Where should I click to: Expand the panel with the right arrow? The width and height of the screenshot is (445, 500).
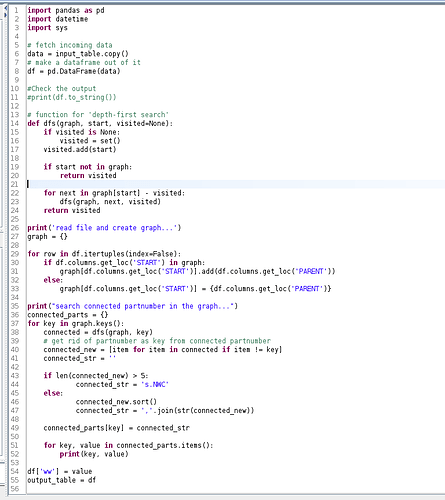click(5, 15)
